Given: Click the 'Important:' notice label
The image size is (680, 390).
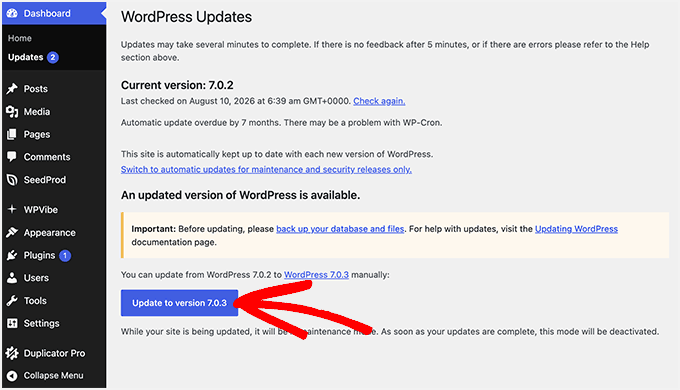Looking at the screenshot, I should pos(154,229).
